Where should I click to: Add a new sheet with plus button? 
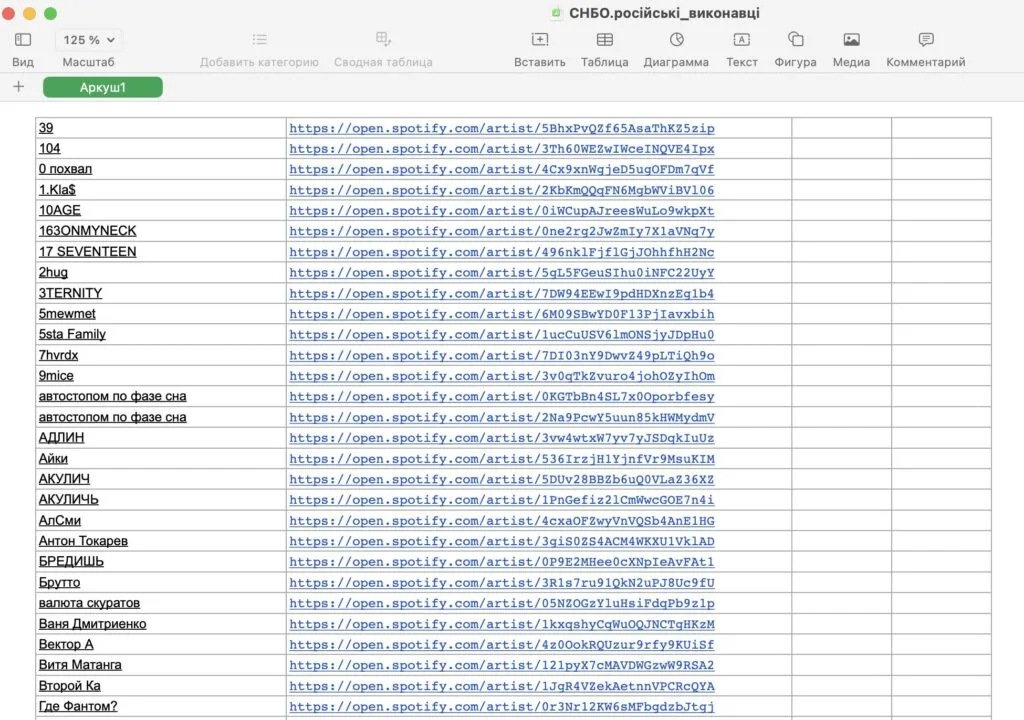(18, 87)
